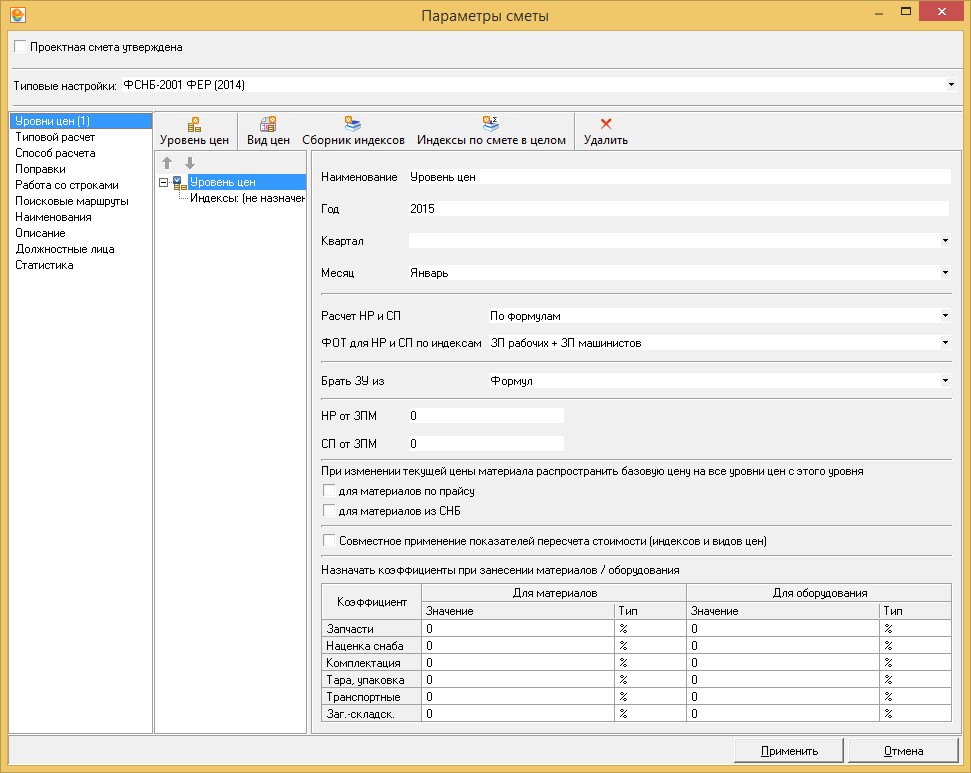Select Поправки in left settings list
The height and width of the screenshot is (773, 971).
tap(40, 169)
